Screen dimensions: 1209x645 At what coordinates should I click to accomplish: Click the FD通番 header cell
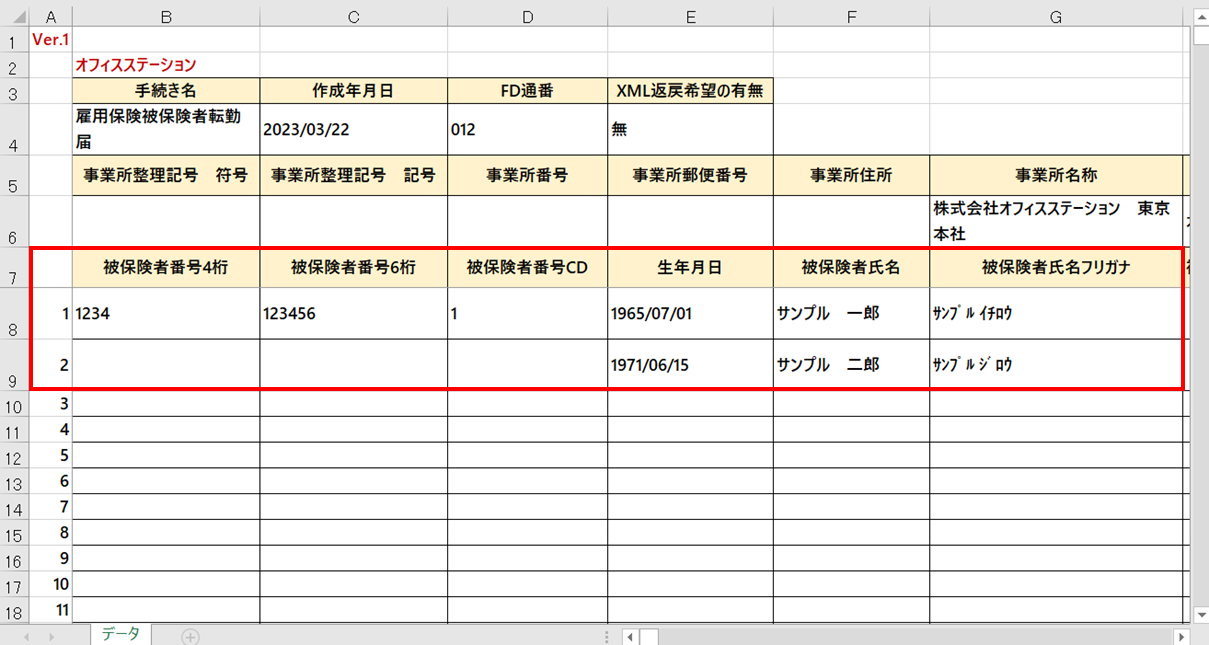pyautogui.click(x=527, y=91)
